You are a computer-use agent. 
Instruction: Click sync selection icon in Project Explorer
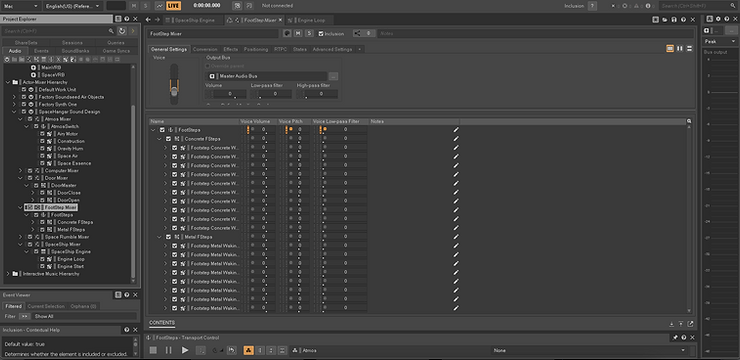(x=122, y=31)
